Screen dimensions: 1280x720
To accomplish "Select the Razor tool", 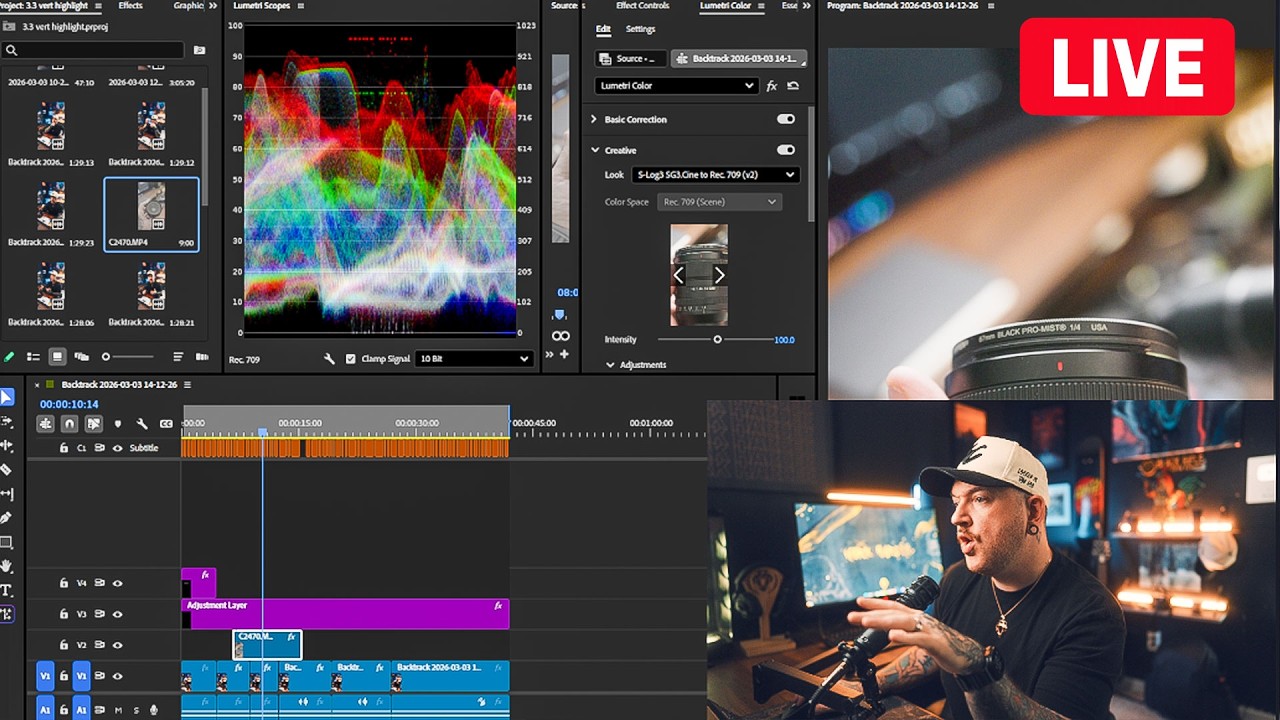I will pos(7,470).
